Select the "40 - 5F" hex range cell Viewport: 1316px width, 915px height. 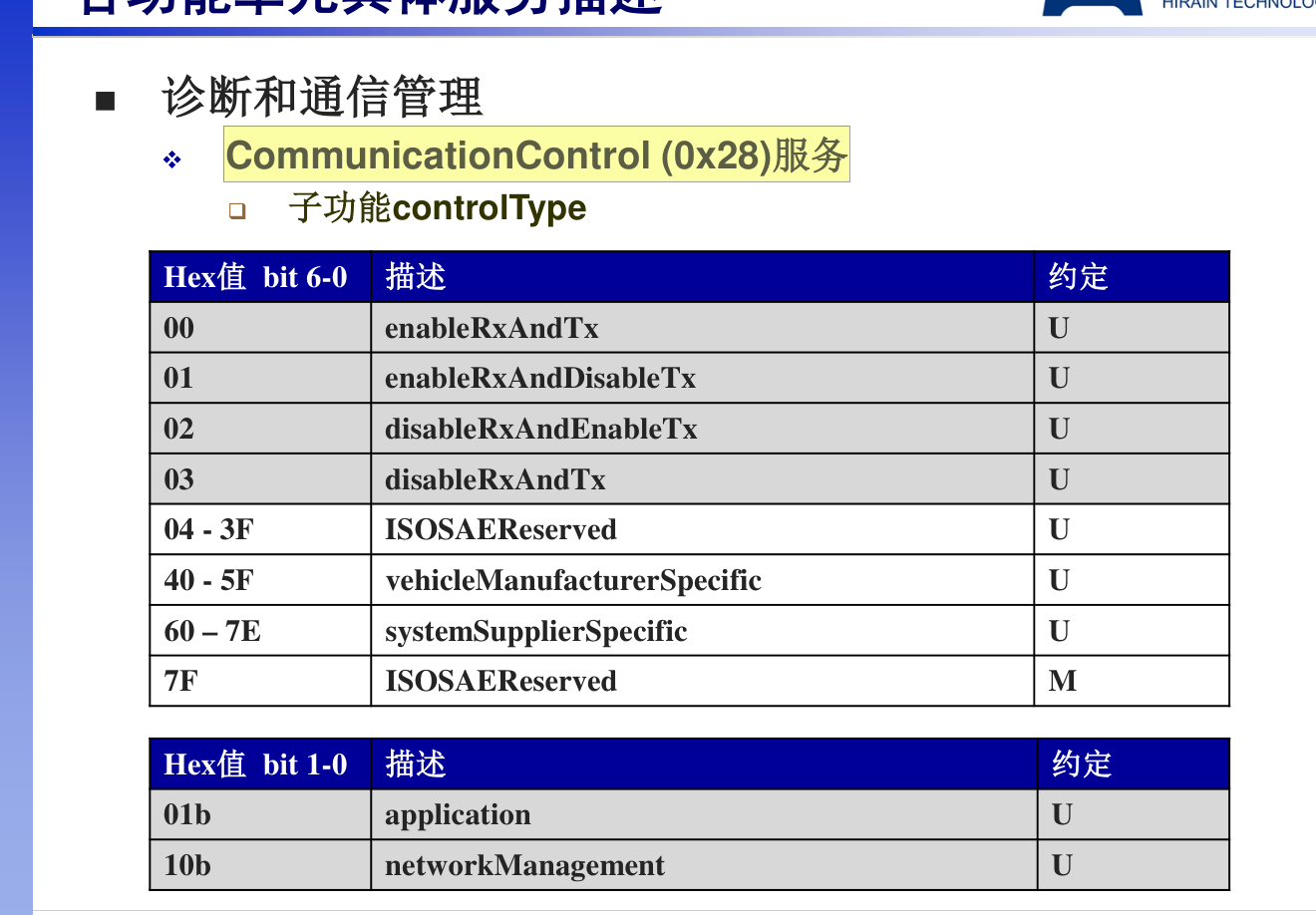[x=260, y=580]
